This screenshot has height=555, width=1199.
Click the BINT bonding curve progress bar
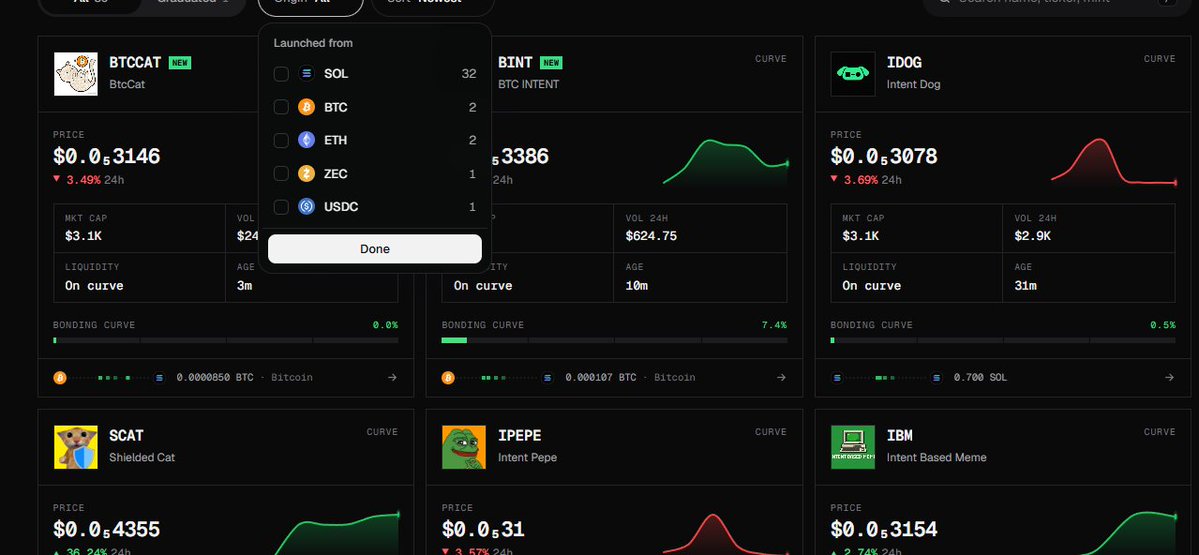[614, 340]
